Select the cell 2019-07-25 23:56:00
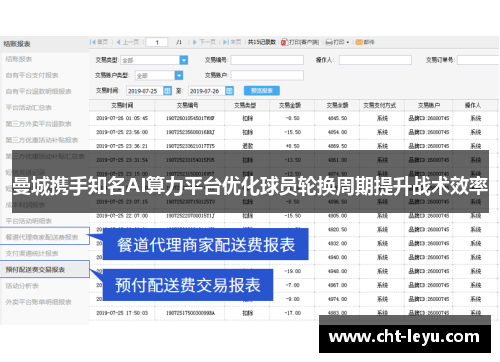The image size is (500, 362). [122, 132]
